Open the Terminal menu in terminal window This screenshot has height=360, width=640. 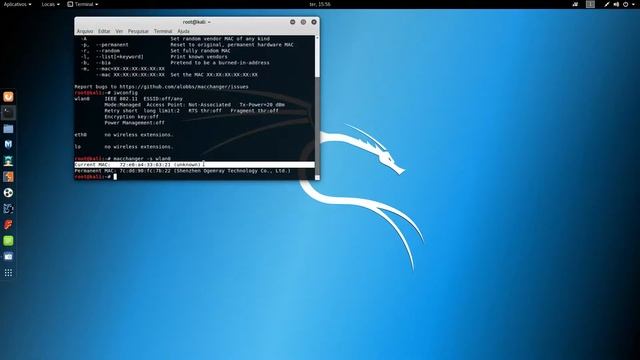point(163,31)
